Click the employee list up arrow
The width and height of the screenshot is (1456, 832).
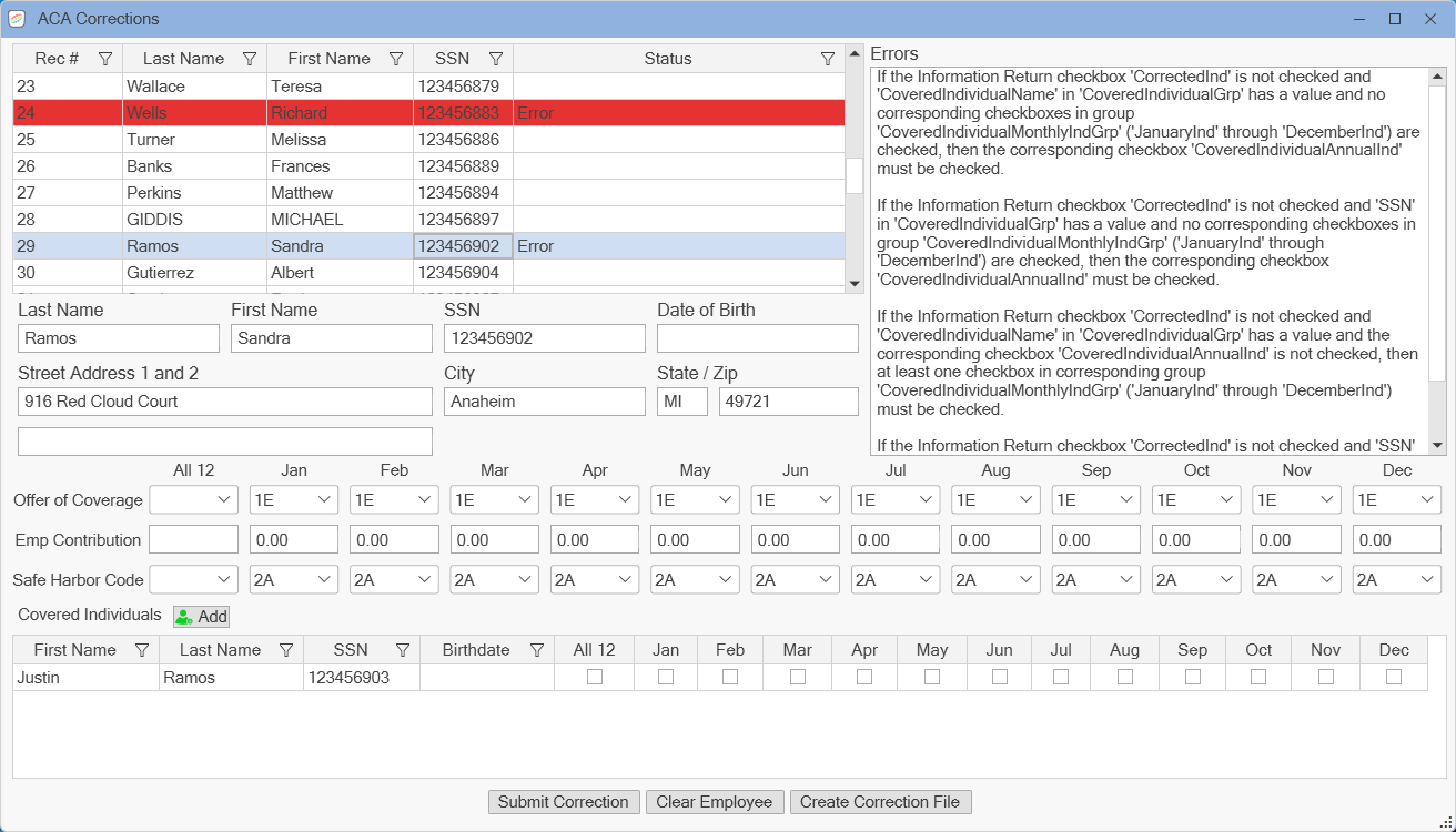[855, 54]
